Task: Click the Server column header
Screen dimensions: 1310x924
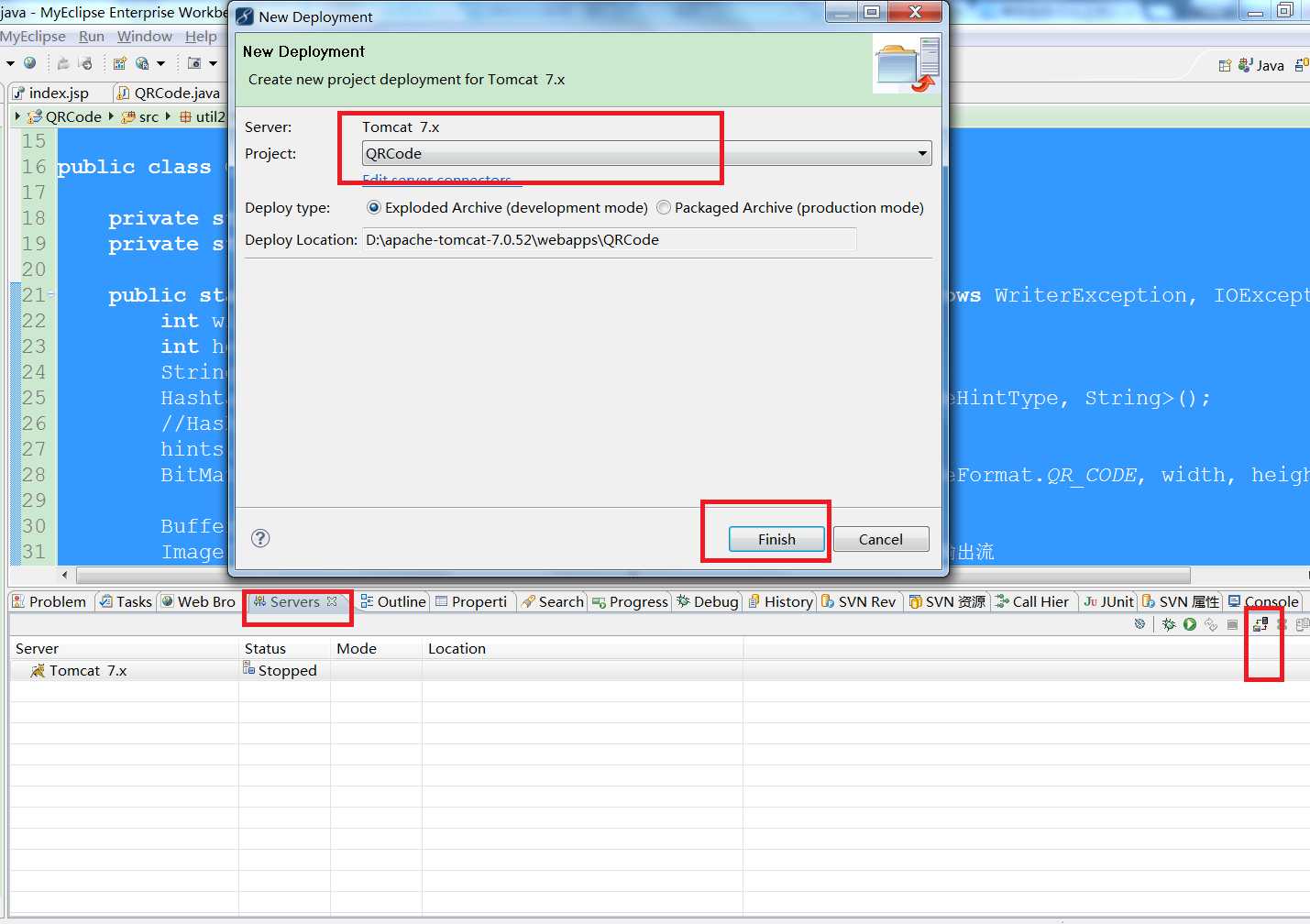Action: [x=124, y=648]
